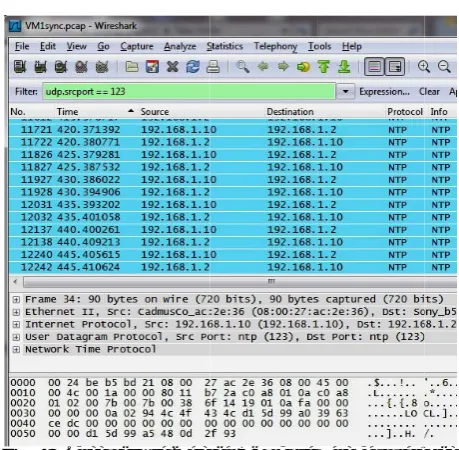The height and width of the screenshot is (450, 459).
Task: Expand the Network Time Protocol node
Action: tap(16, 350)
